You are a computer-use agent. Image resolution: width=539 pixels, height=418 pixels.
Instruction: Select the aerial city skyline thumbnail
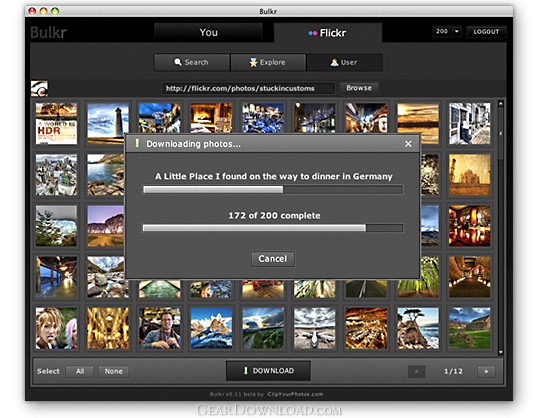tap(56, 175)
